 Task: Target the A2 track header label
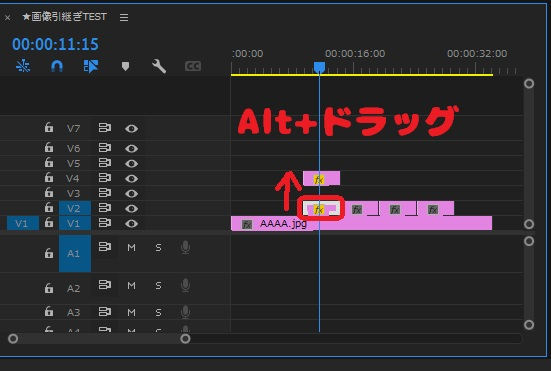[73, 288]
